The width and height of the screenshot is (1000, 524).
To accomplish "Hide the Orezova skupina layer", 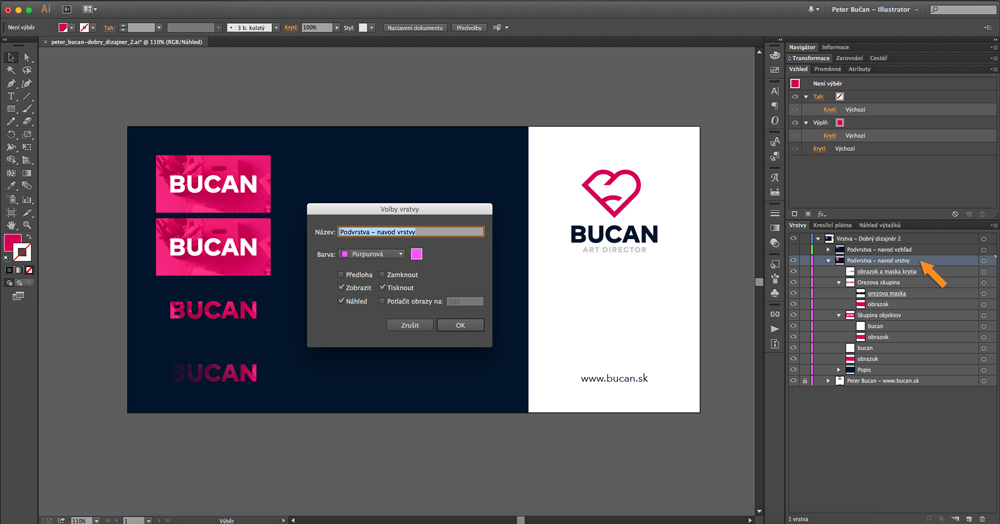I will pyautogui.click(x=794, y=282).
